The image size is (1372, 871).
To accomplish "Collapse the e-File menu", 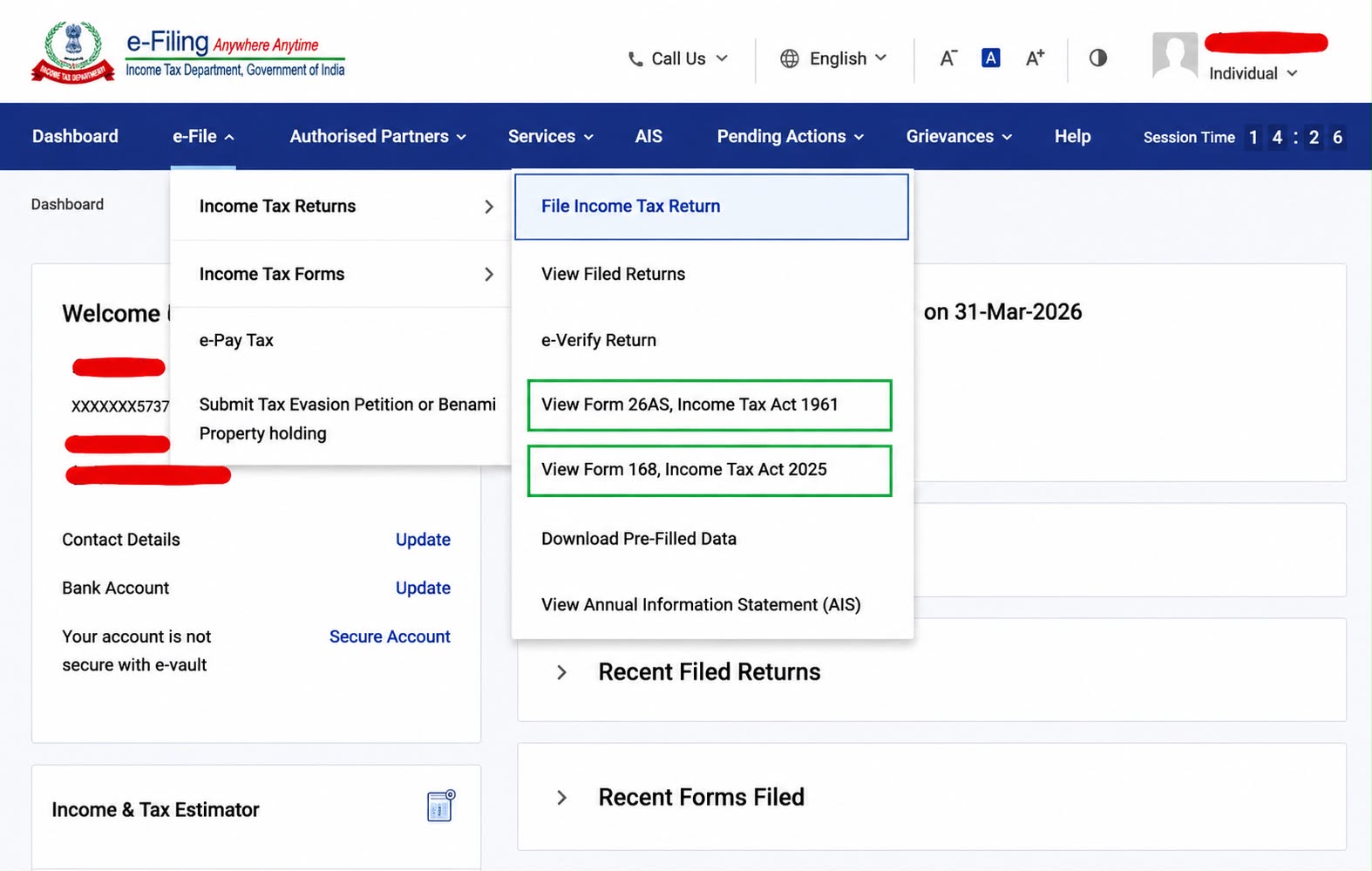I will pos(203,136).
